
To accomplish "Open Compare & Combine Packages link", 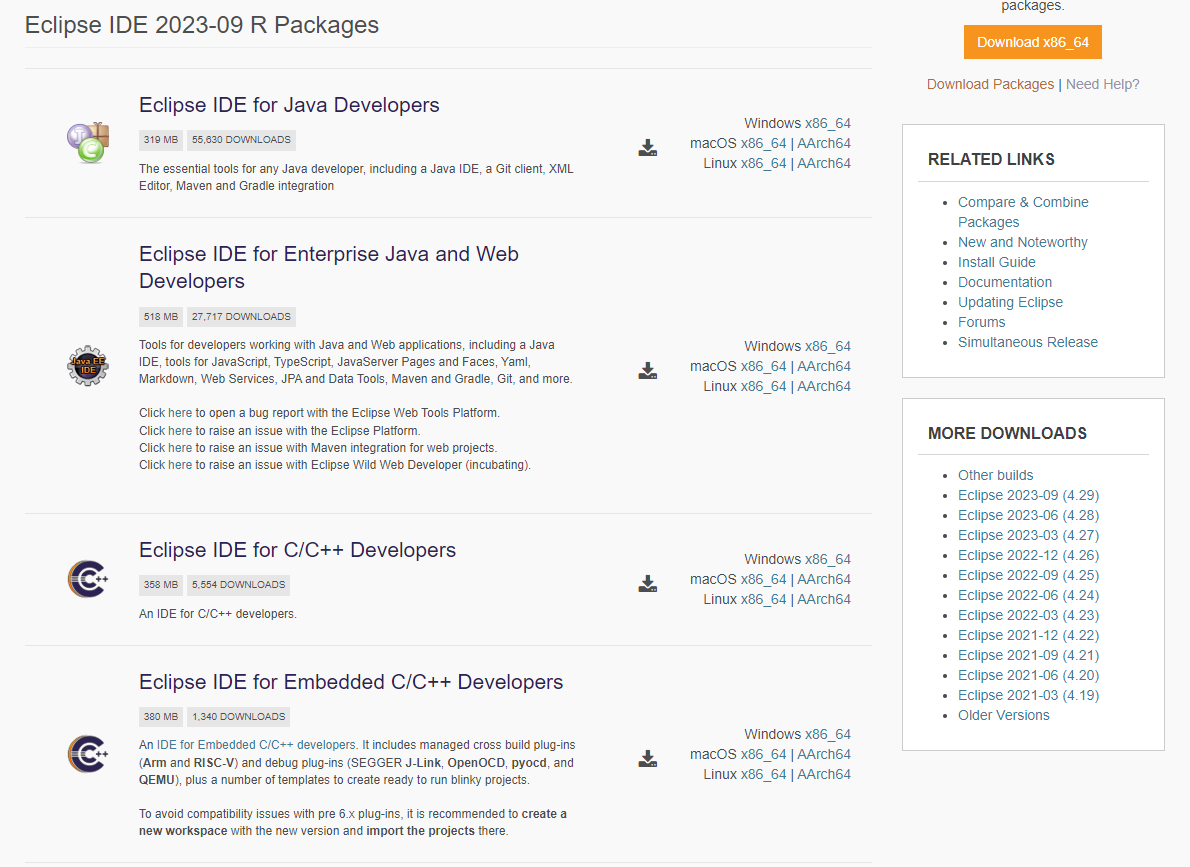I will click(x=1023, y=212).
